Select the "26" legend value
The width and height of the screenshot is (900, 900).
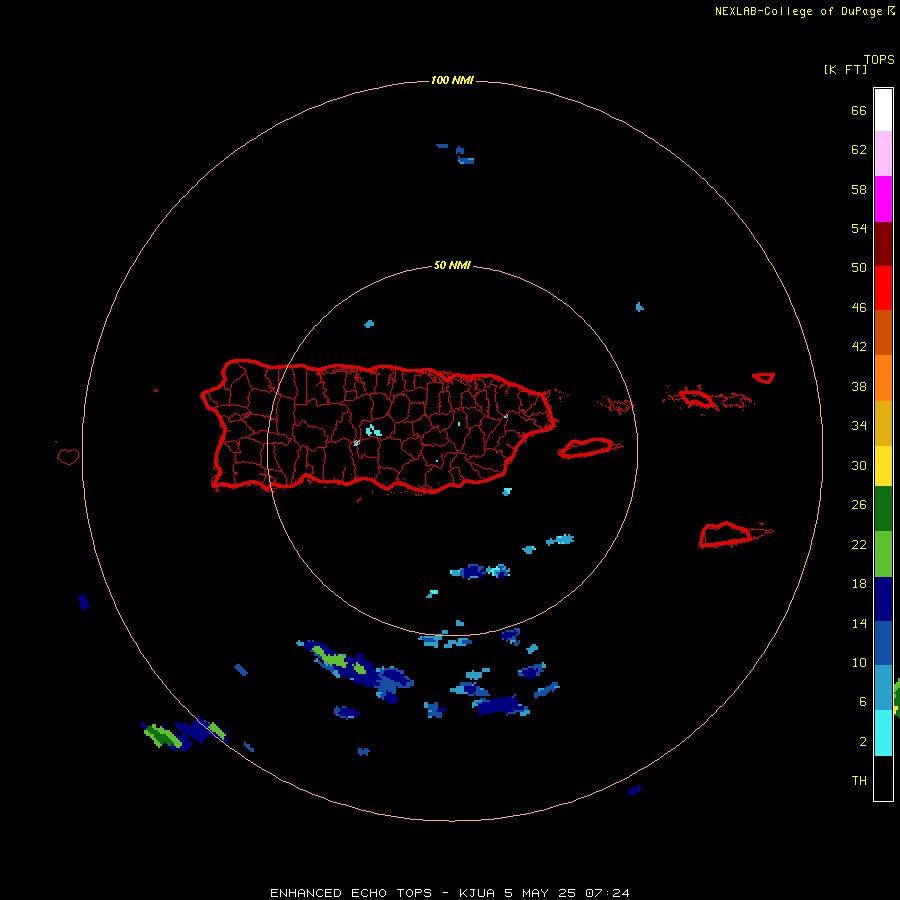pos(859,505)
